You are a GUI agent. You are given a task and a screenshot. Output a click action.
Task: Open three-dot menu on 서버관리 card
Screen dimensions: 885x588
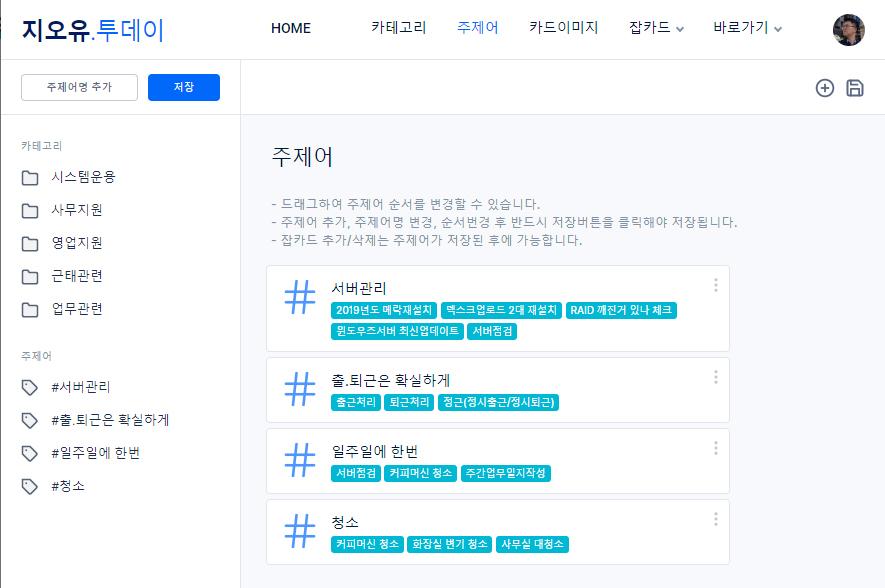click(x=715, y=285)
